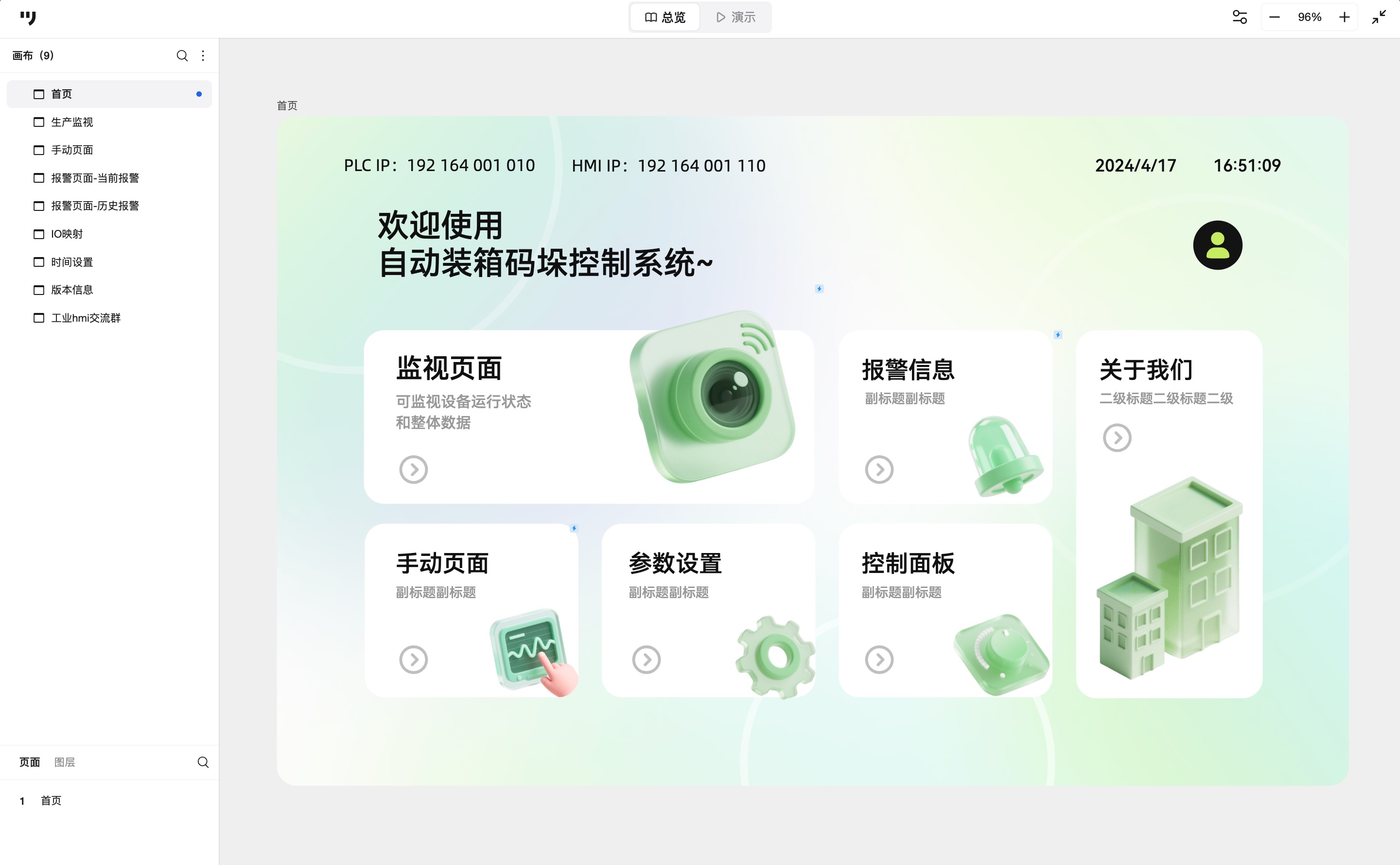
Task: Click the 可监视设备运行状态 subtitle text
Action: [463, 401]
